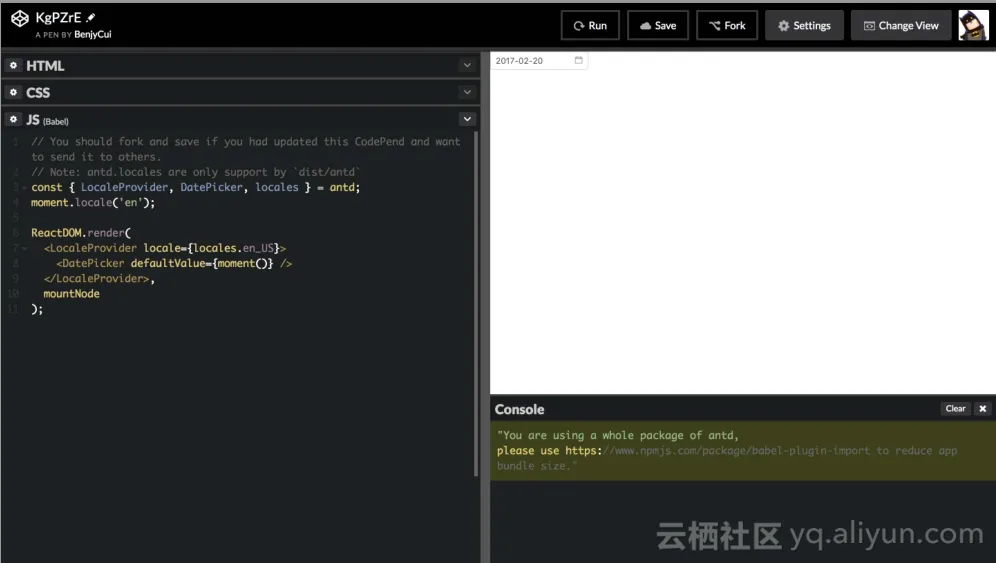Fold the const declaration at line 3
This screenshot has width=996, height=563.
pyautogui.click(x=24, y=188)
